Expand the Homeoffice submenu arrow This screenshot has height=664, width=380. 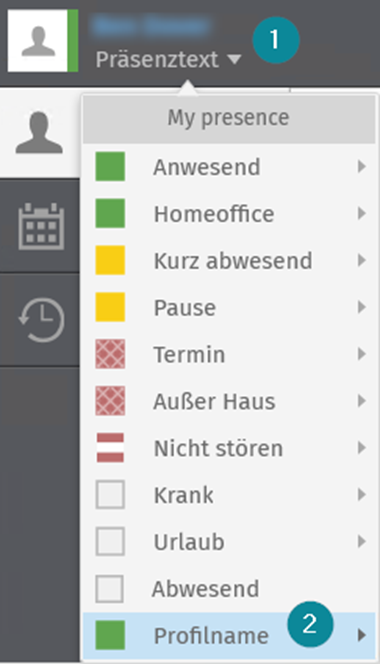click(361, 213)
